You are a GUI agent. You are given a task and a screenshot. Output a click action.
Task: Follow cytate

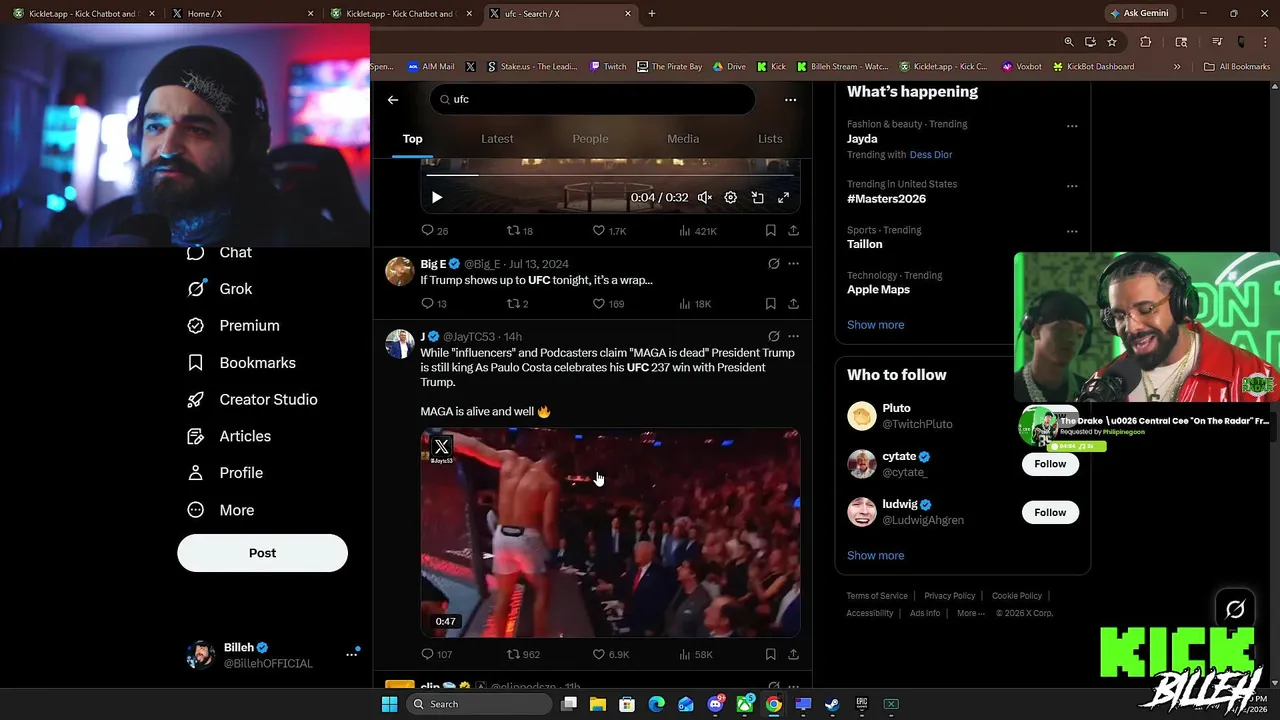click(1050, 464)
